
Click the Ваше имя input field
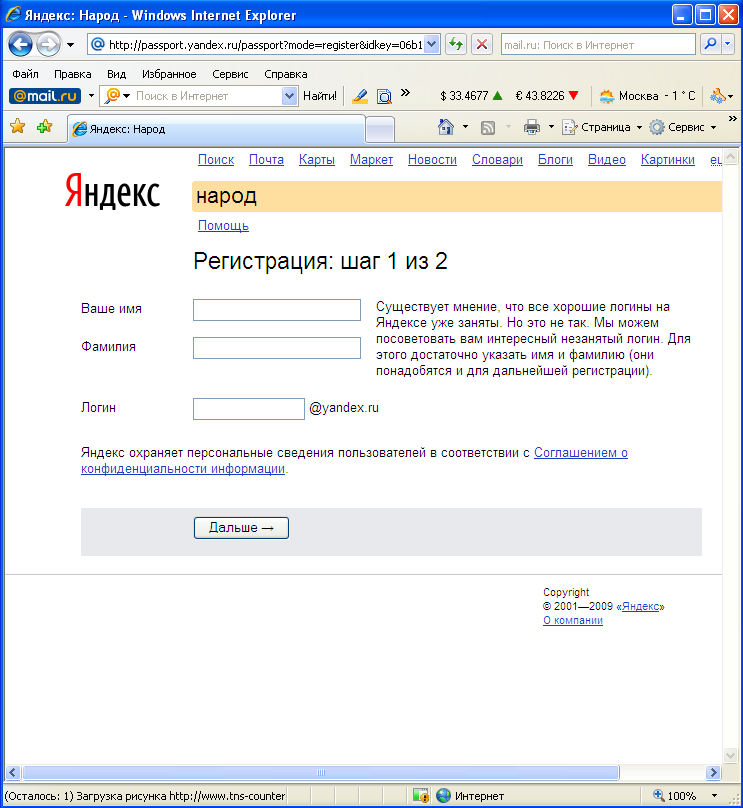277,310
